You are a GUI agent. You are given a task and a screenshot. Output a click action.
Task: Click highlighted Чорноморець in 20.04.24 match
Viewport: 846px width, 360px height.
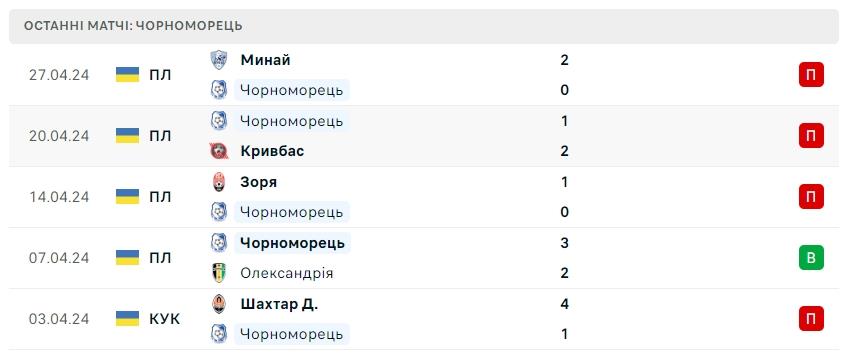[291, 121]
